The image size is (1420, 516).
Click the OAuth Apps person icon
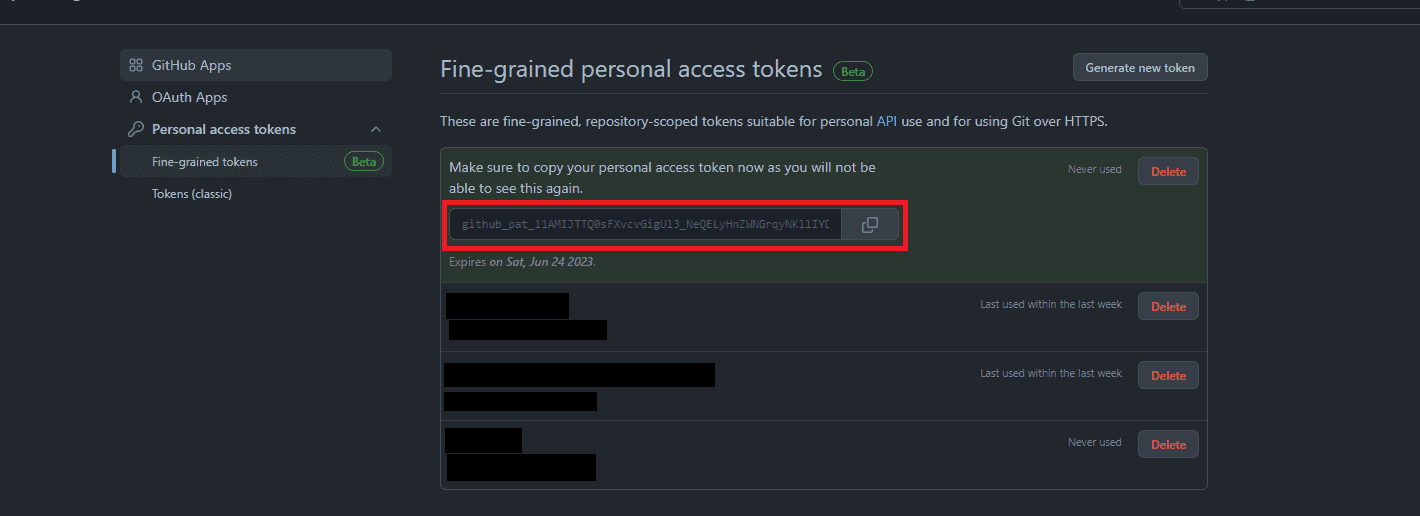coord(136,97)
